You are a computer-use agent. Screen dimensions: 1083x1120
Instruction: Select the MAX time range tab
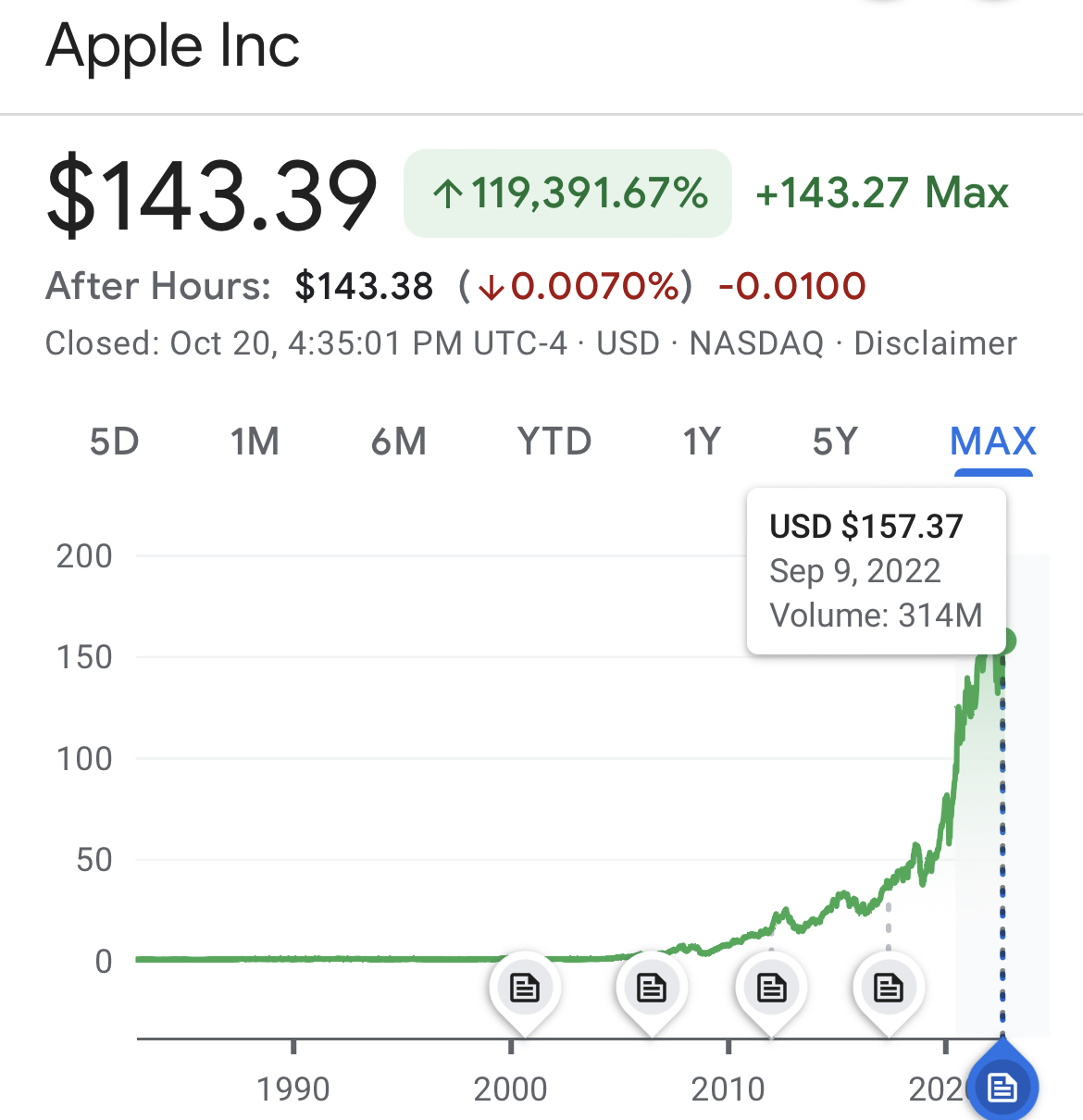click(993, 442)
